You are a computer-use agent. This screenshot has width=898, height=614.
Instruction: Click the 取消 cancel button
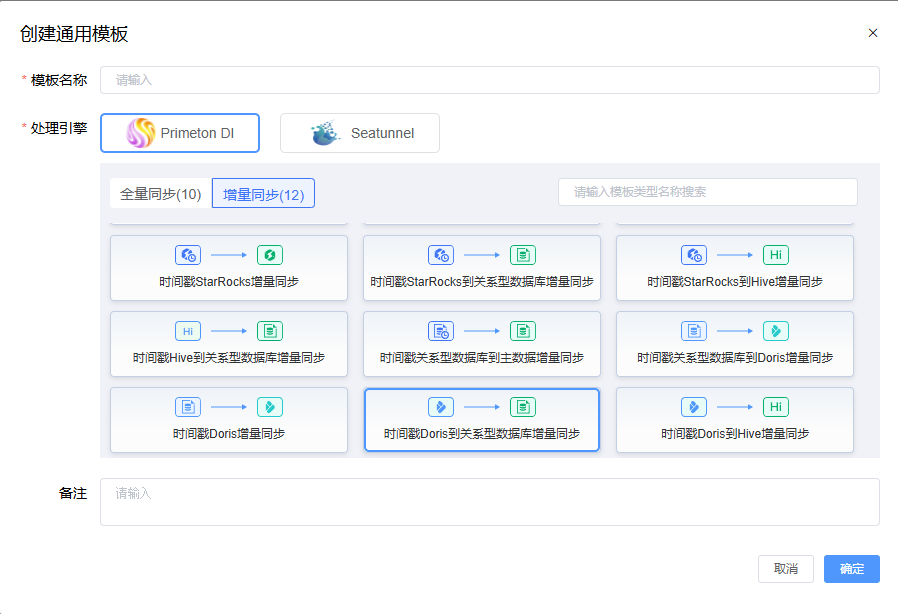coord(785,569)
